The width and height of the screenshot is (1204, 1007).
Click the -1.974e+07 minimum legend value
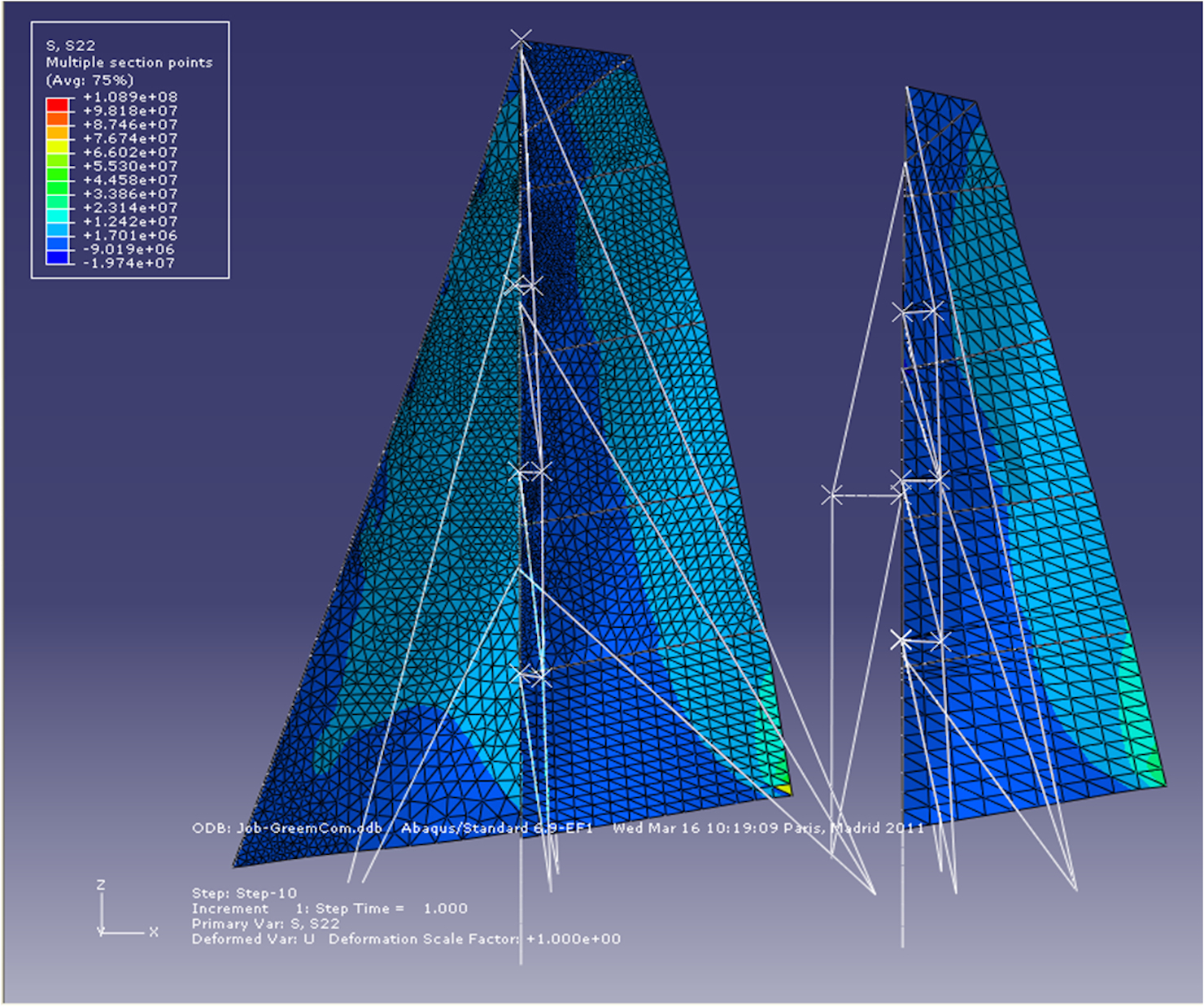coord(129,263)
